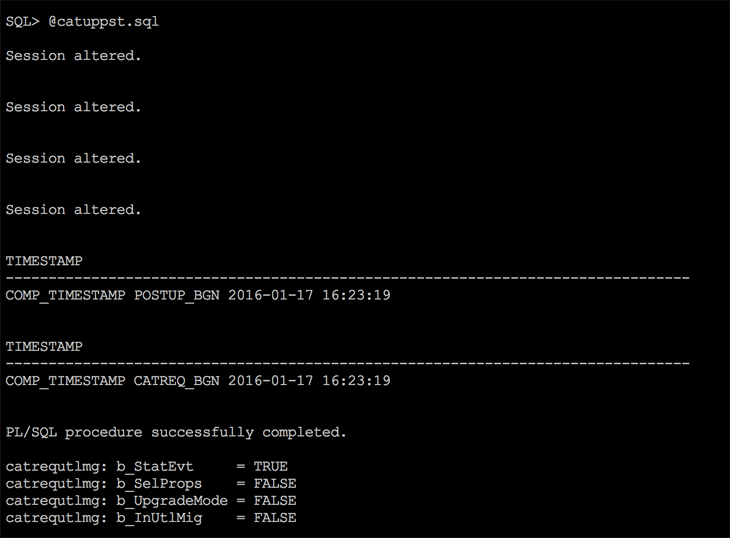This screenshot has width=730, height=538.
Task: Select the @catuppst.sql command text
Action: click(x=104, y=21)
